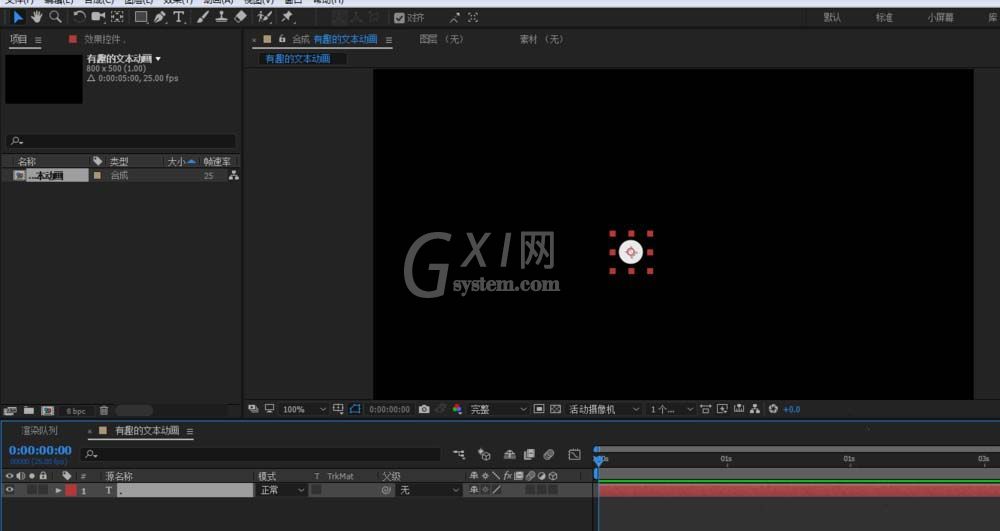Select the Puppet Pin tool
The width and height of the screenshot is (1000, 531).
click(x=288, y=17)
